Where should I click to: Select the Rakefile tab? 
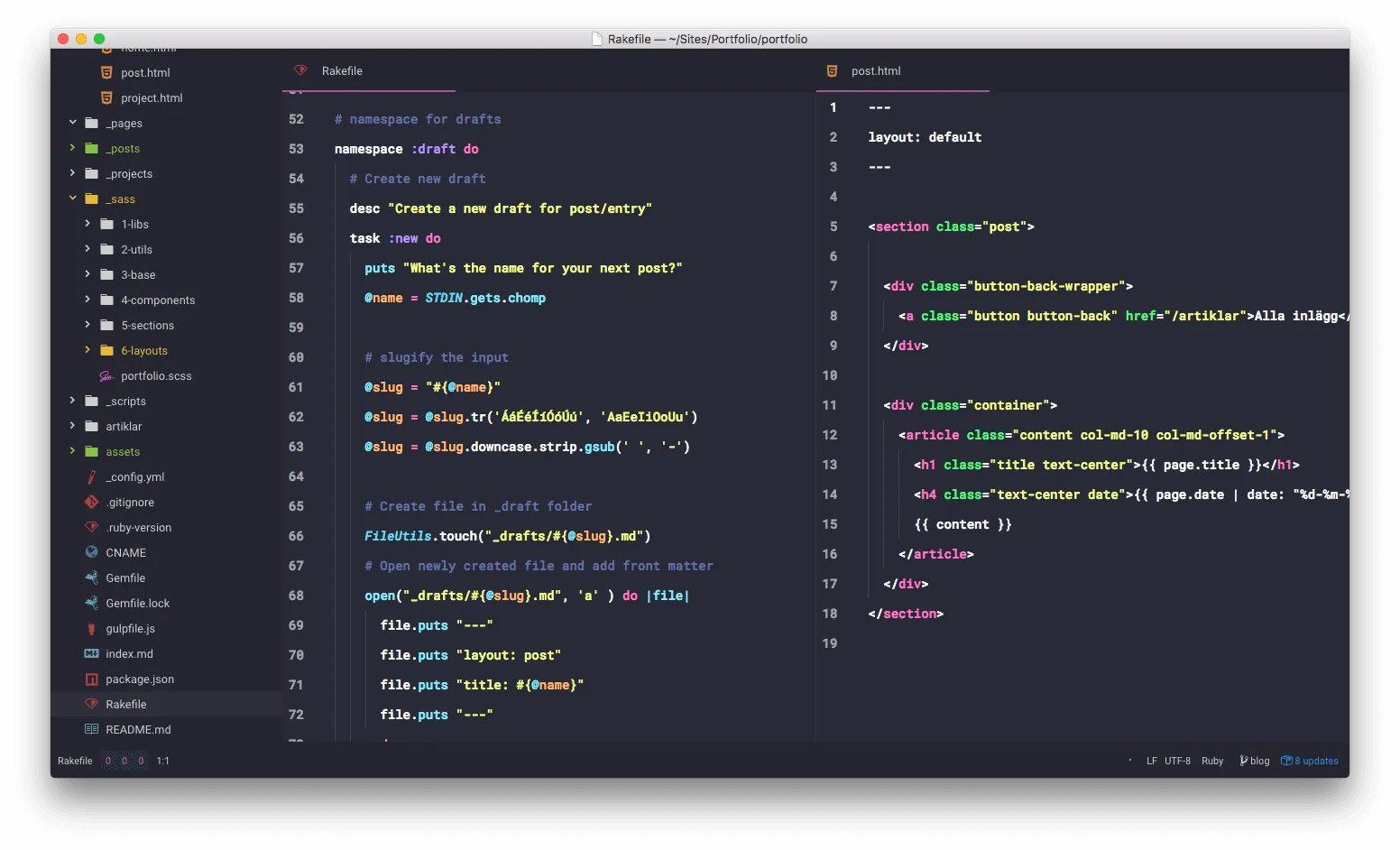tap(342, 69)
